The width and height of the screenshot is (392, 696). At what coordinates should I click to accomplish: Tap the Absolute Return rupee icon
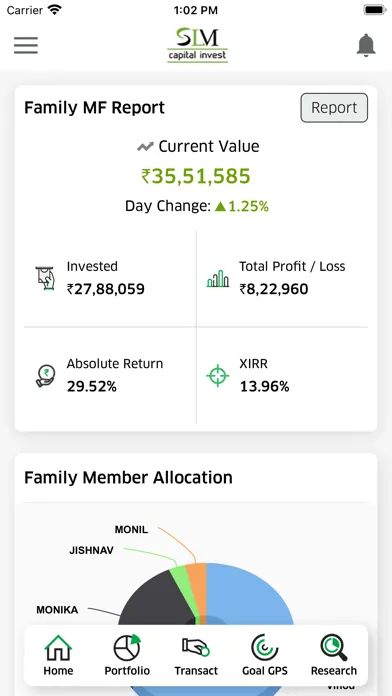pyautogui.click(x=45, y=376)
